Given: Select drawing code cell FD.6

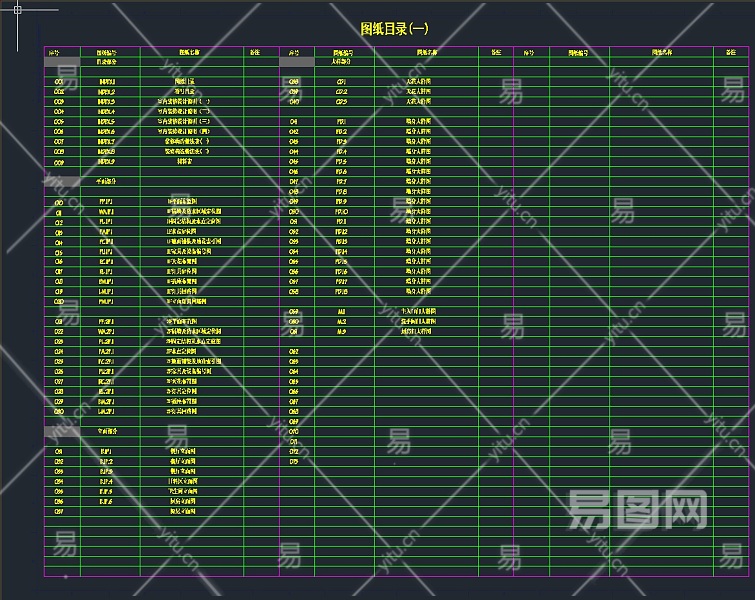Looking at the screenshot, I should (x=341, y=172).
